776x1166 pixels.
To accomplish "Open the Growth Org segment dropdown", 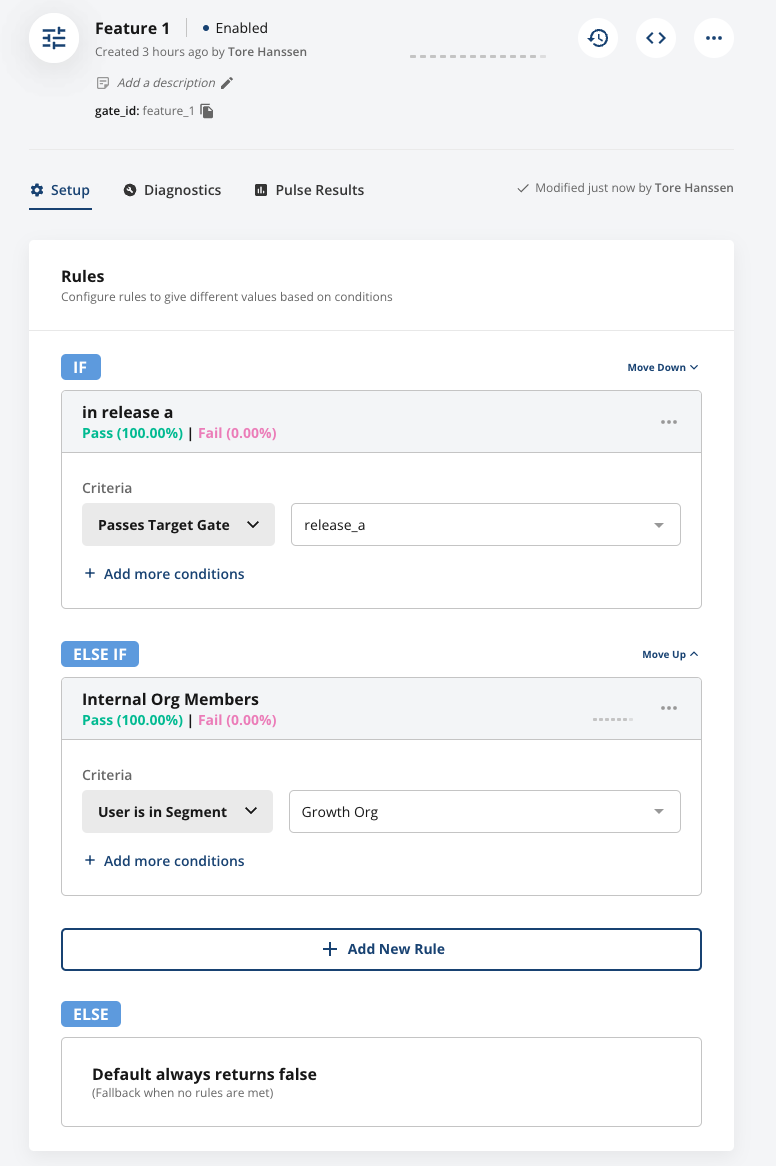I will (484, 811).
